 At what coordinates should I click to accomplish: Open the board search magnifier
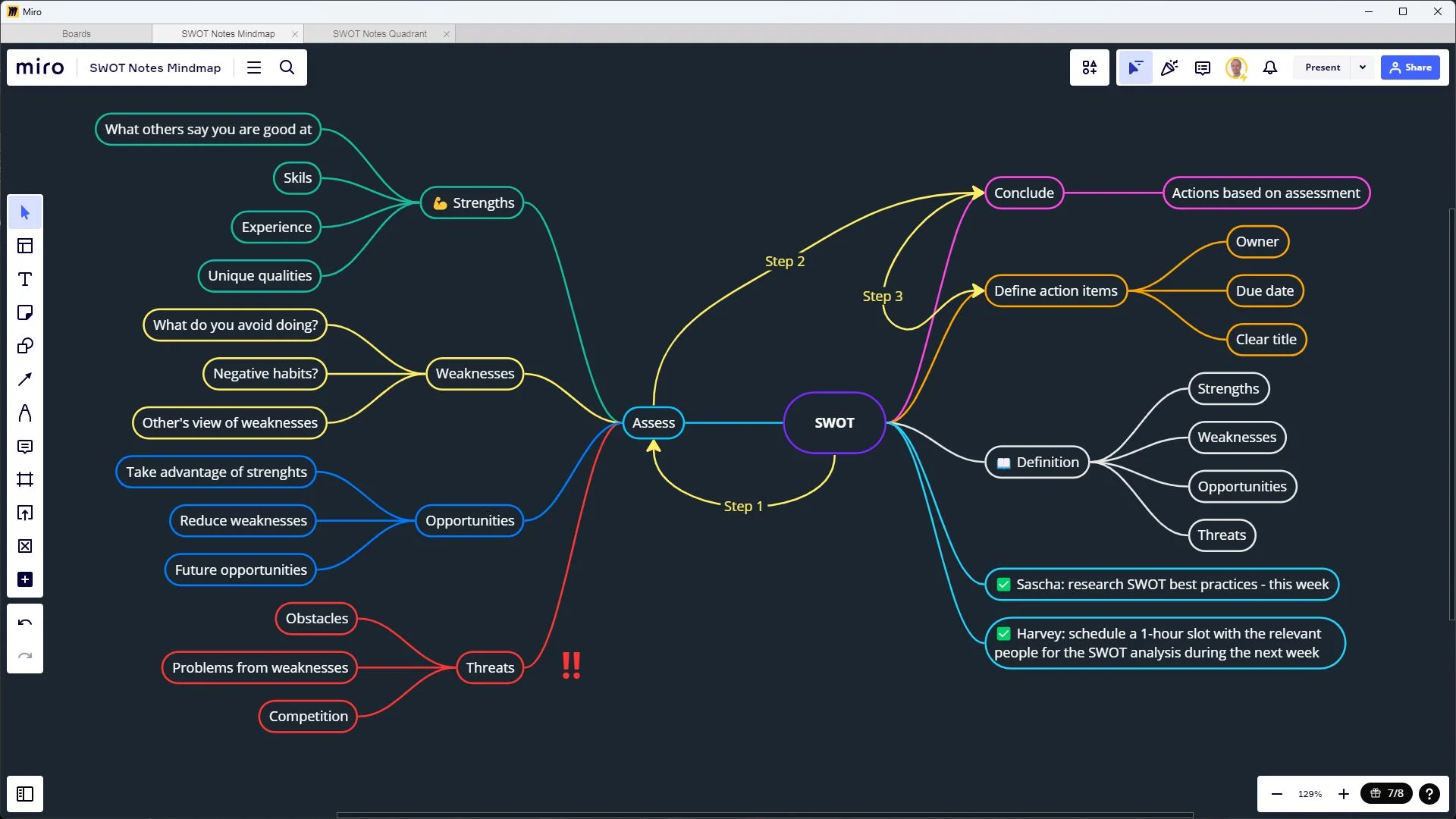coord(287,67)
